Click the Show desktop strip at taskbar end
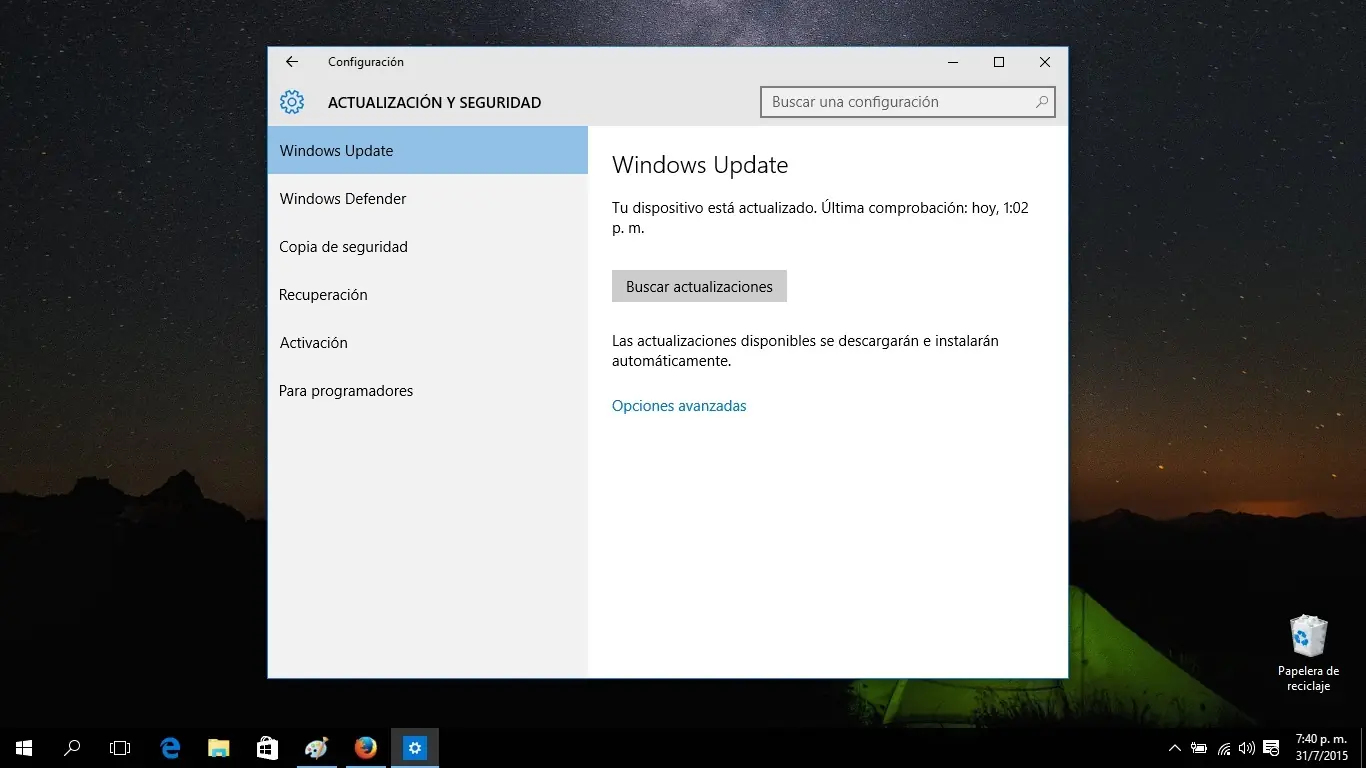Image resolution: width=1366 pixels, height=768 pixels. (1363, 748)
